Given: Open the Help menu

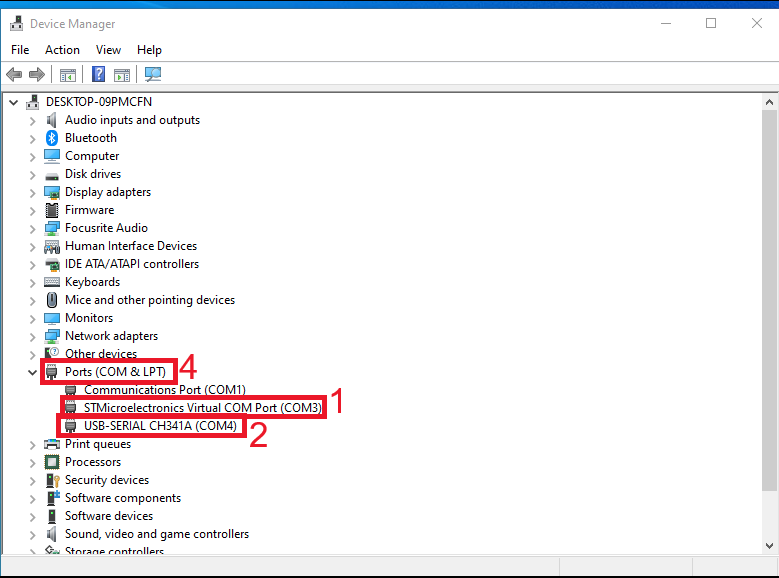Looking at the screenshot, I should pyautogui.click(x=149, y=50).
